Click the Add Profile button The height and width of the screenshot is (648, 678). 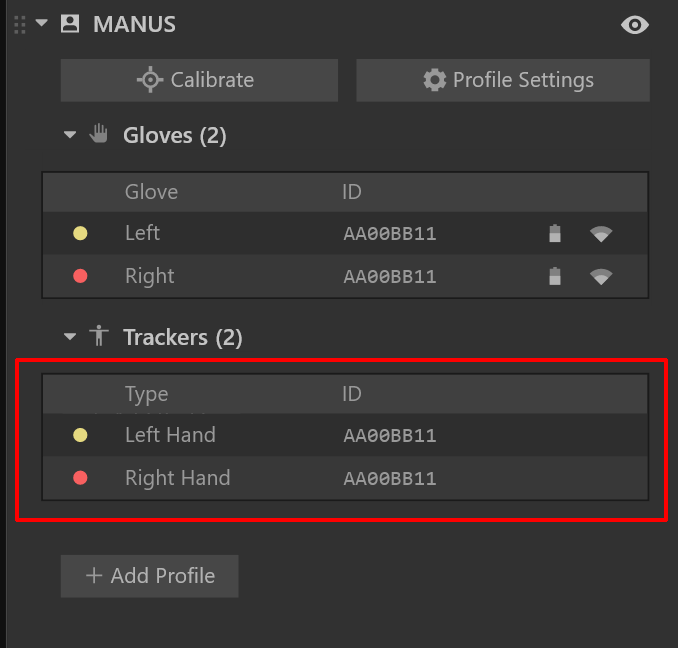pyautogui.click(x=150, y=576)
